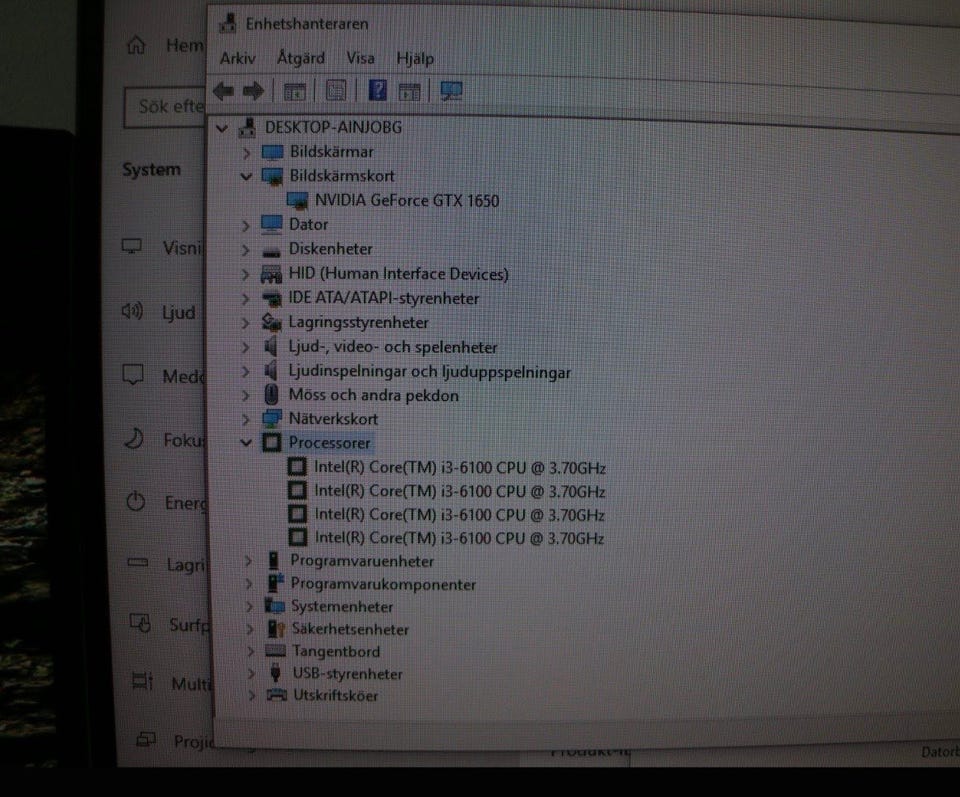Click the Programvarukomponenter icon

275,583
